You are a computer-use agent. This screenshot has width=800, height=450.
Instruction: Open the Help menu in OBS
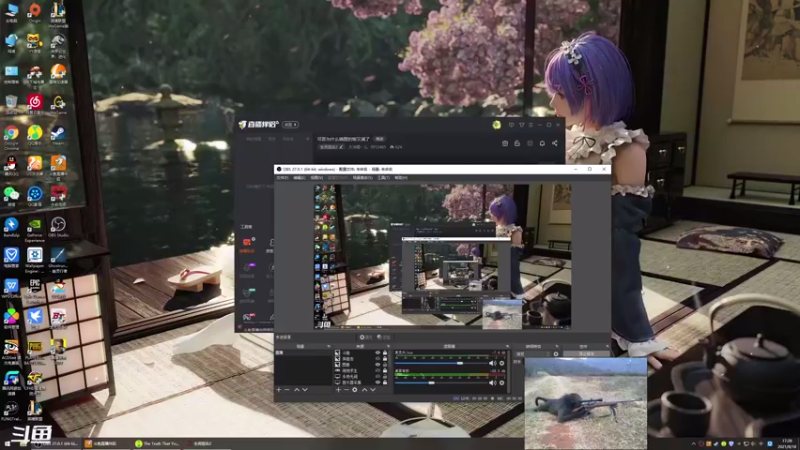401,178
